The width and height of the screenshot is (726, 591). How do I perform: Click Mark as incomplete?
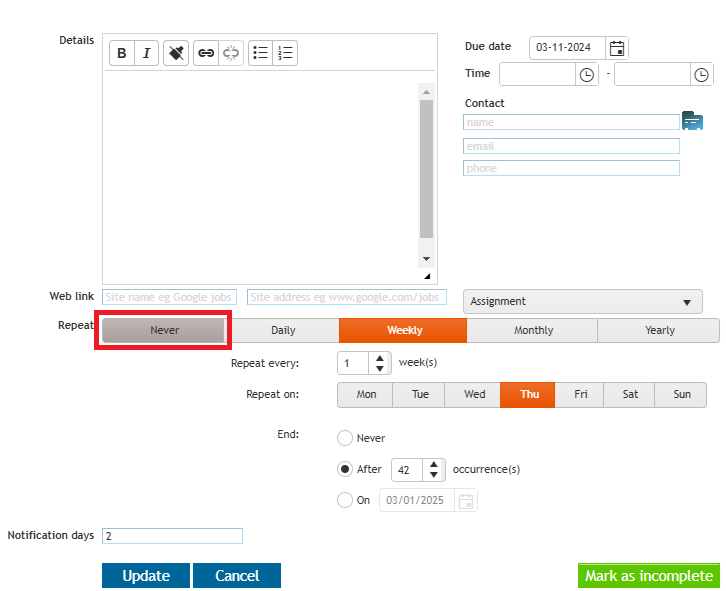649,576
